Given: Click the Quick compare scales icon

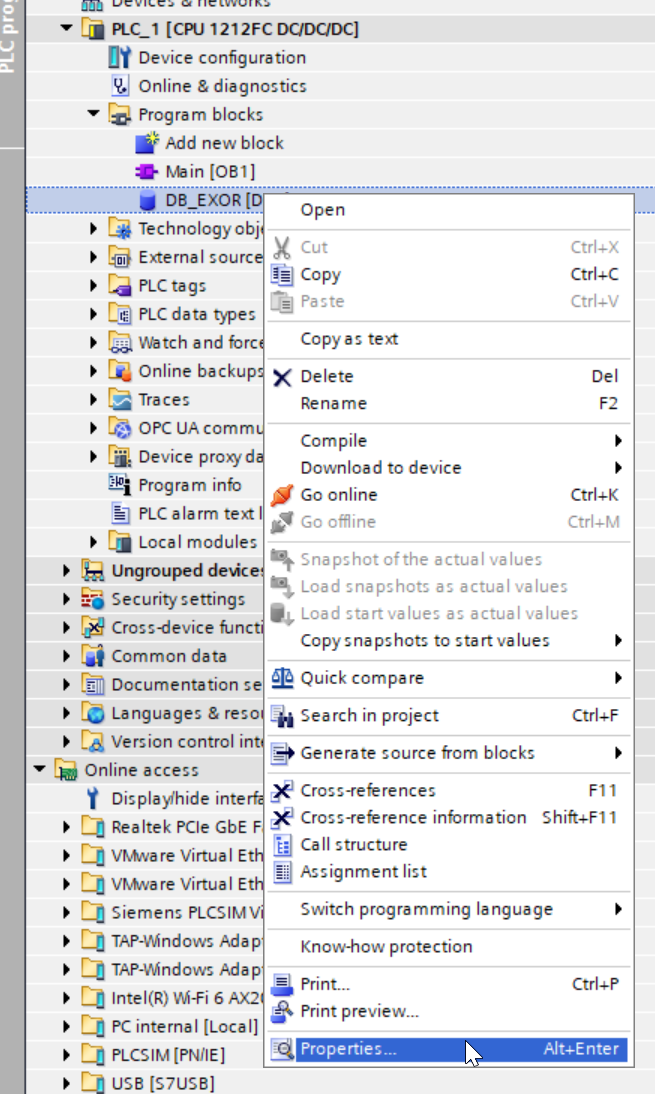Looking at the screenshot, I should (x=282, y=677).
